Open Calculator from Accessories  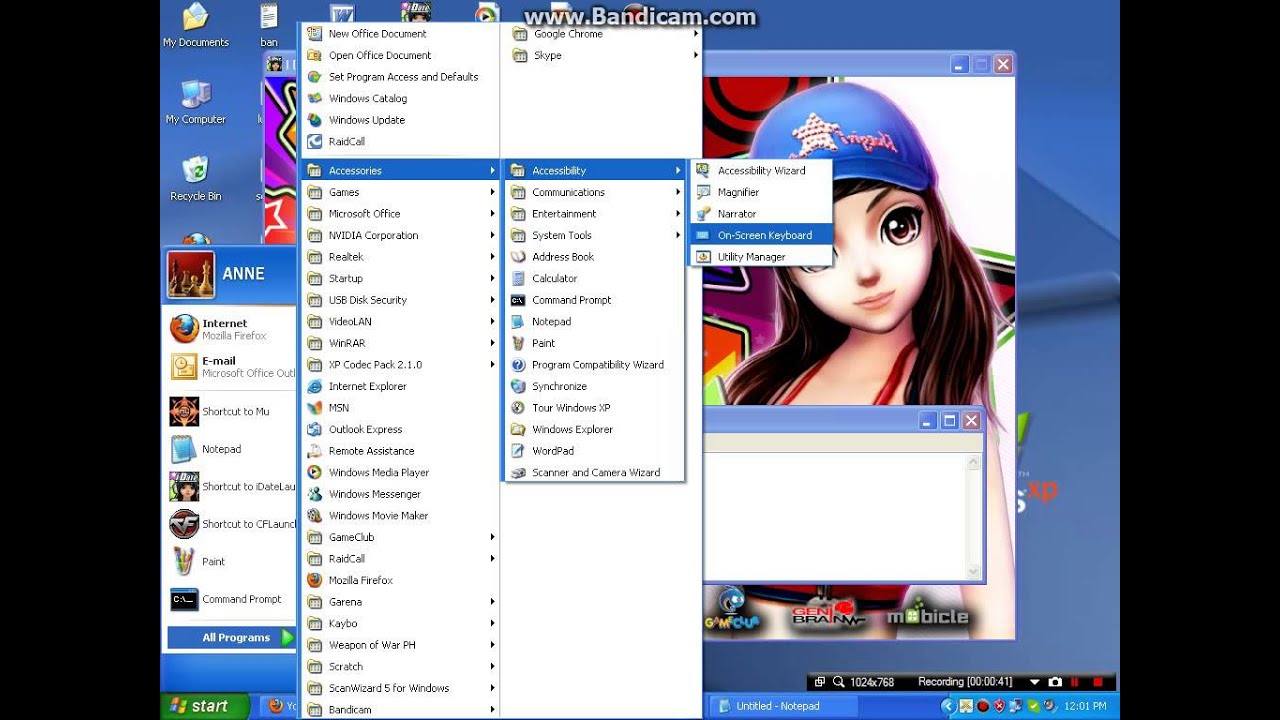(595, 279)
